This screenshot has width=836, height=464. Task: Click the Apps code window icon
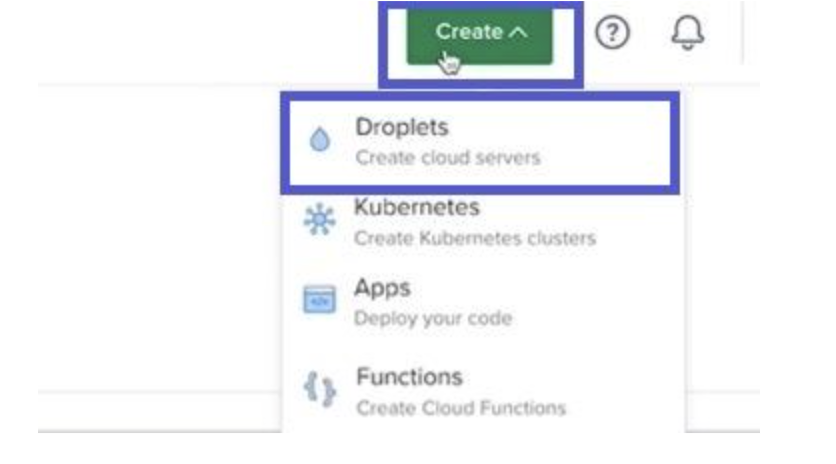point(319,299)
